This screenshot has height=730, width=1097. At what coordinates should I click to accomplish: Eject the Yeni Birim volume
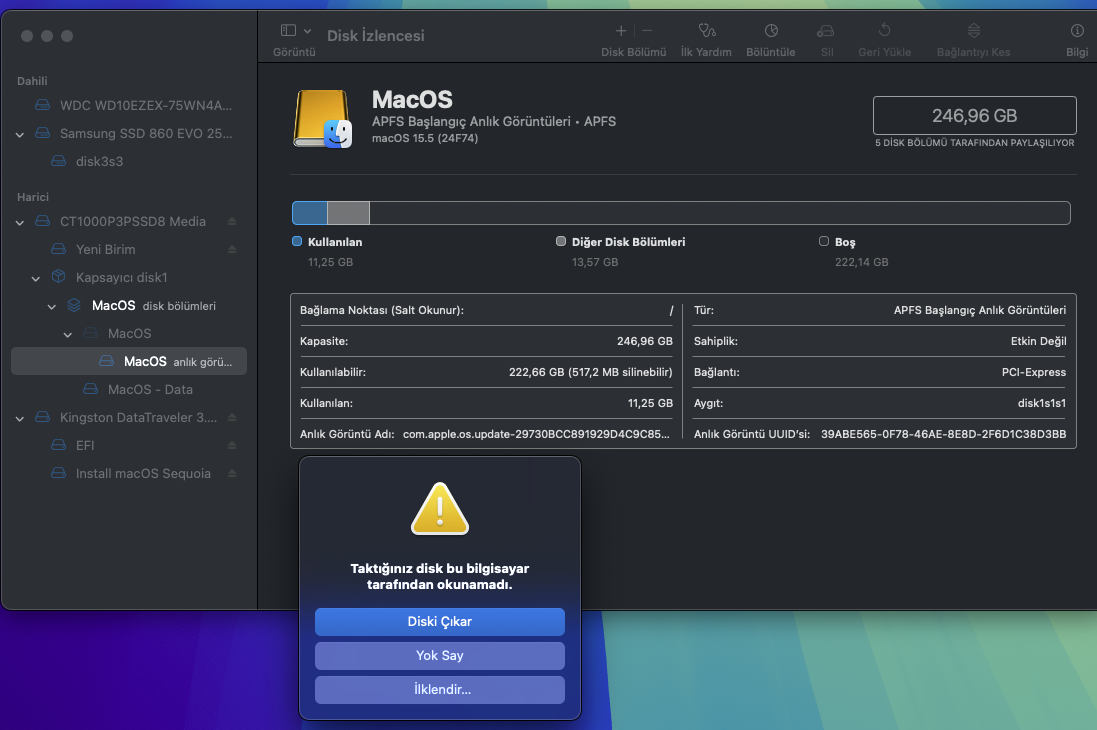click(x=232, y=249)
